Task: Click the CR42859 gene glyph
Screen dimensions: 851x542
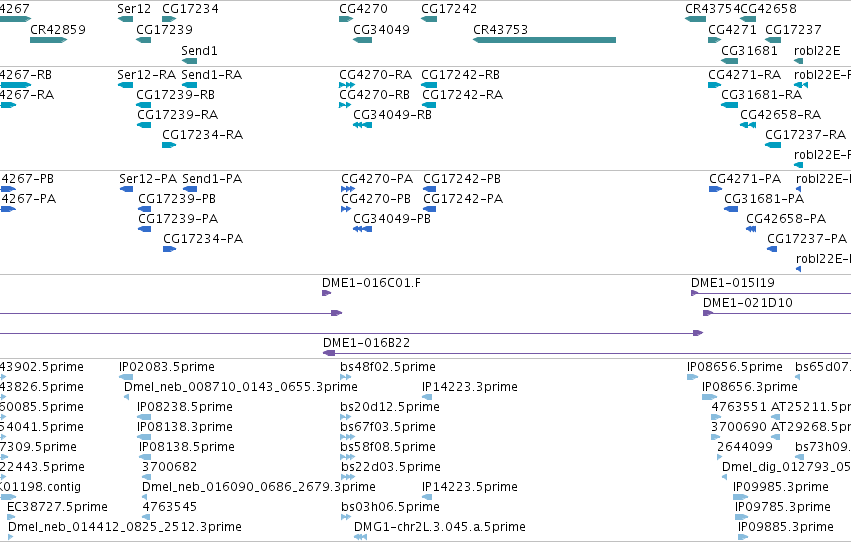Action: 48,40
